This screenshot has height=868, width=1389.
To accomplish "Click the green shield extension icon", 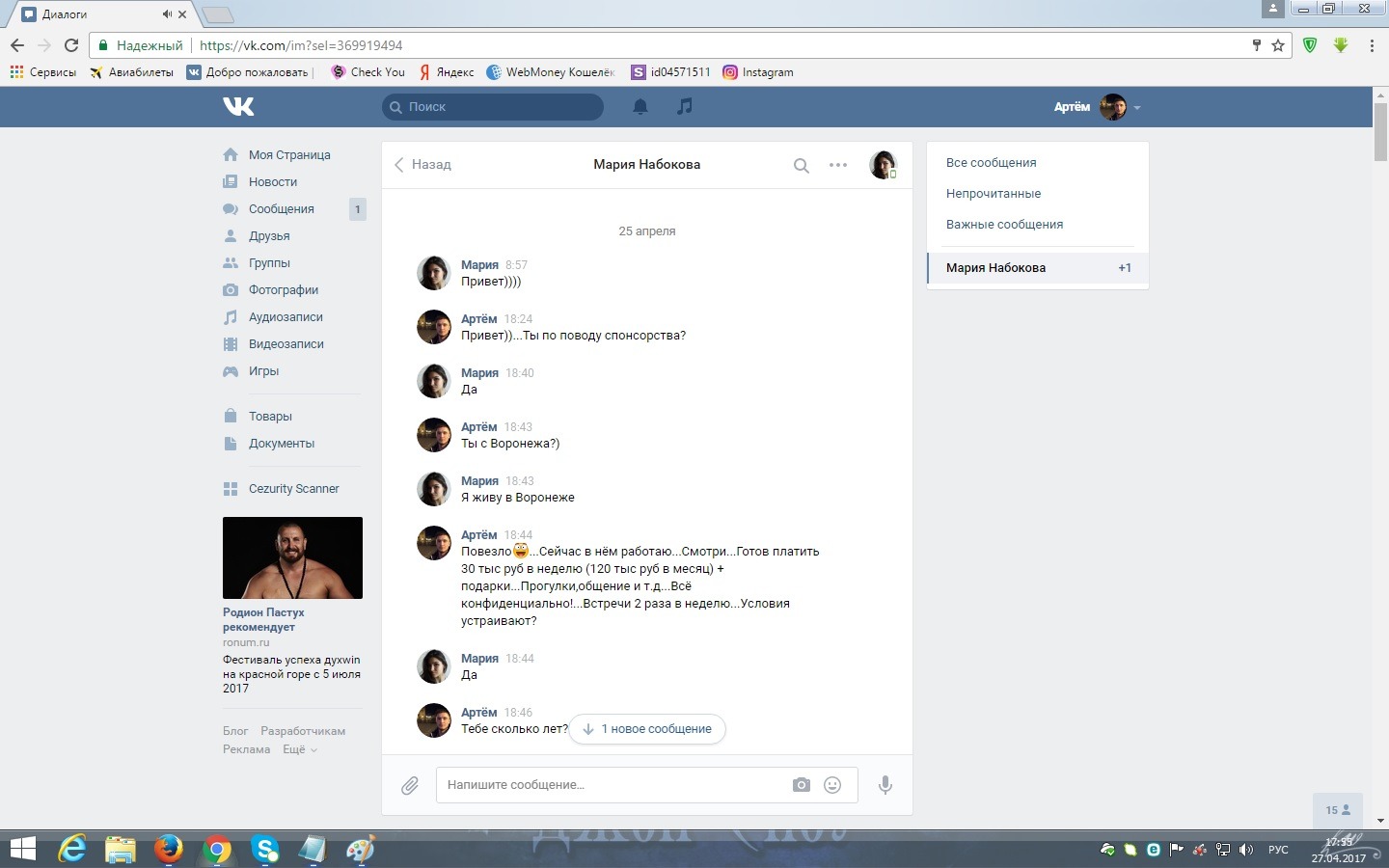I will [x=1310, y=45].
